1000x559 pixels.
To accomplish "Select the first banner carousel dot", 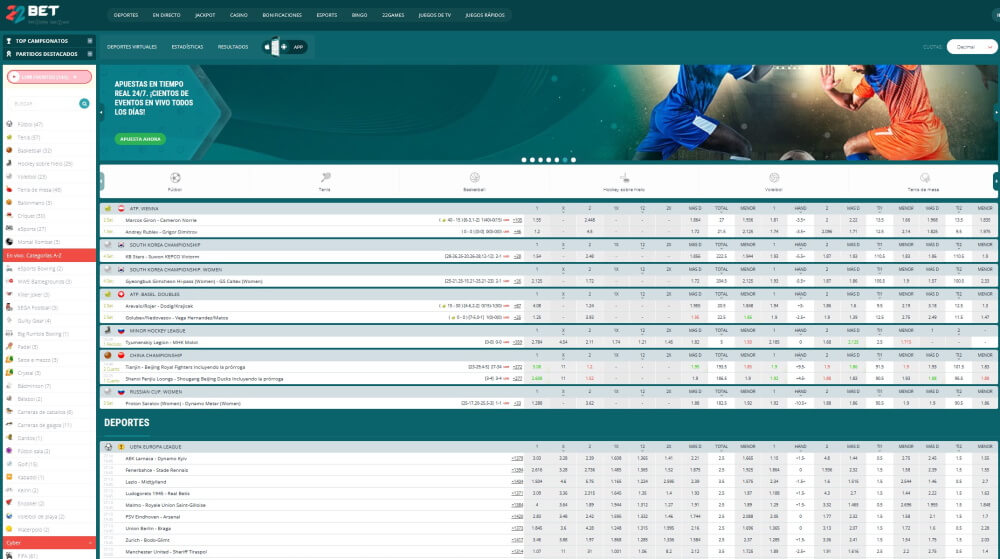I will coord(524,160).
